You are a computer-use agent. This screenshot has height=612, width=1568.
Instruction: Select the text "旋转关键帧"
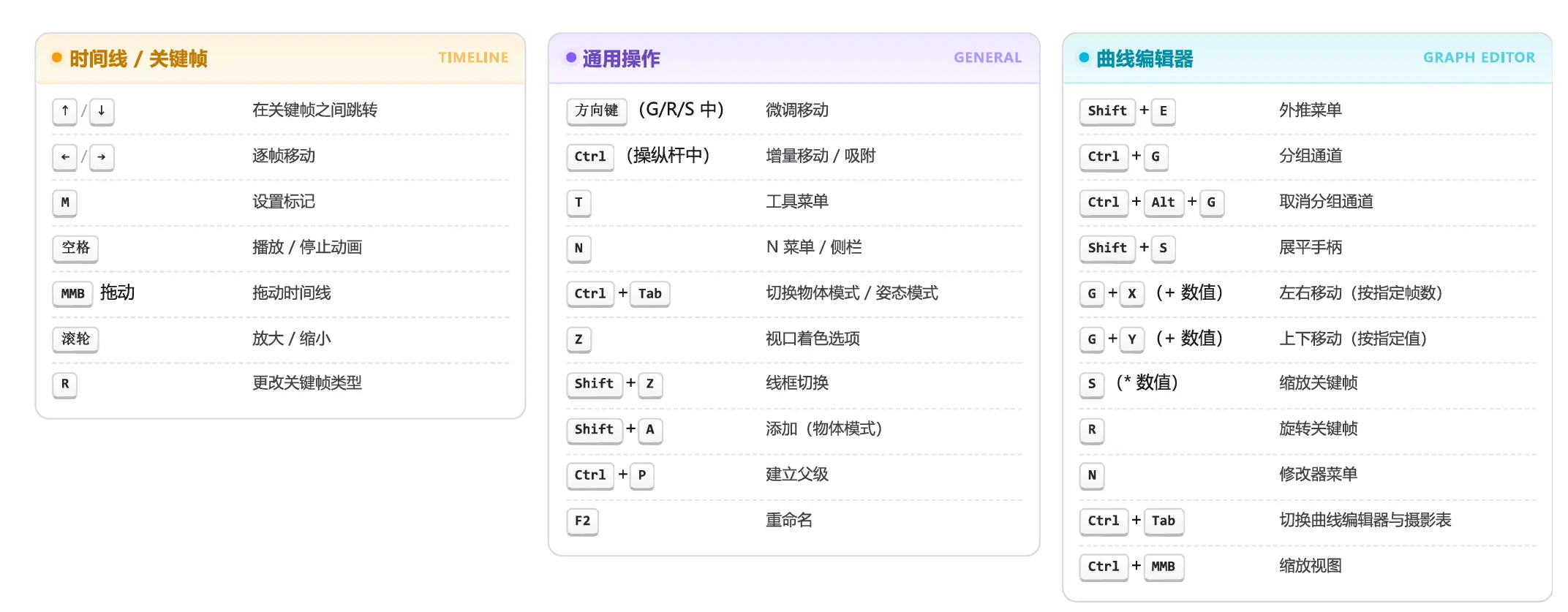1319,428
